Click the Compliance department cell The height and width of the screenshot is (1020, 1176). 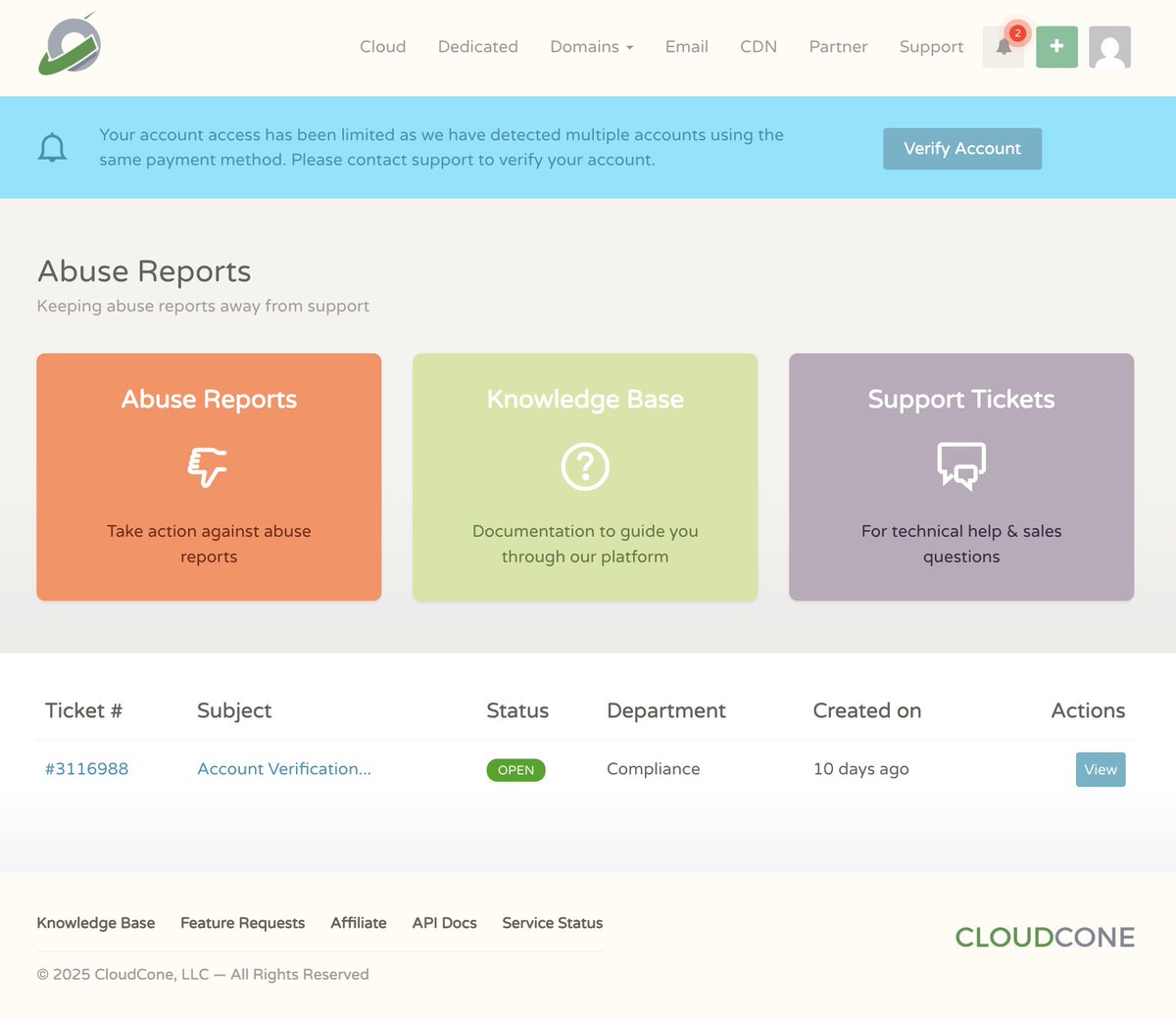(654, 769)
